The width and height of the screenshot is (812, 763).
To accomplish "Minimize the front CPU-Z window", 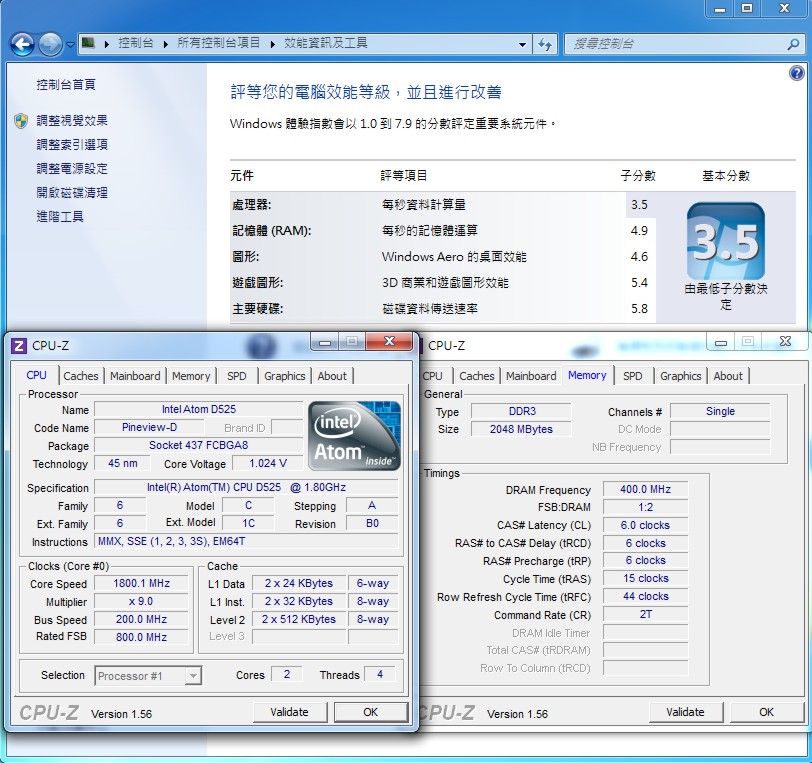I will (325, 342).
